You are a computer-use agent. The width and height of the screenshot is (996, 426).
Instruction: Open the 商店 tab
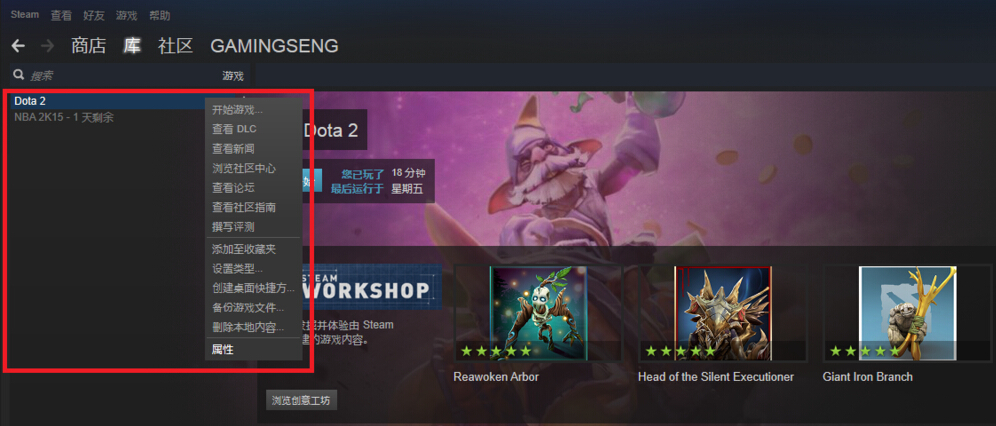click(x=88, y=46)
